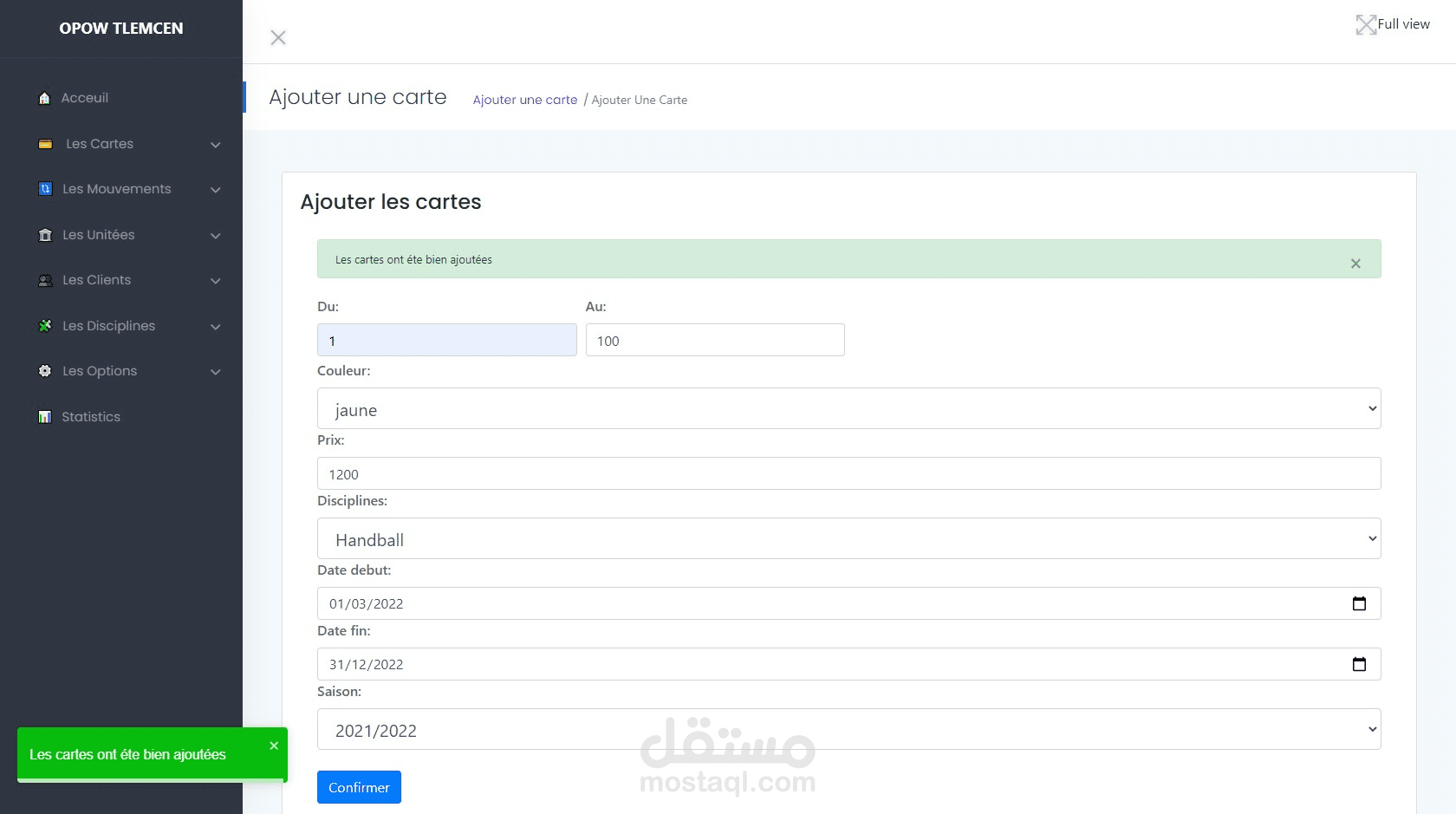Click the Les Unitées building icon
Image resolution: width=1456 pixels, height=814 pixels.
point(44,234)
